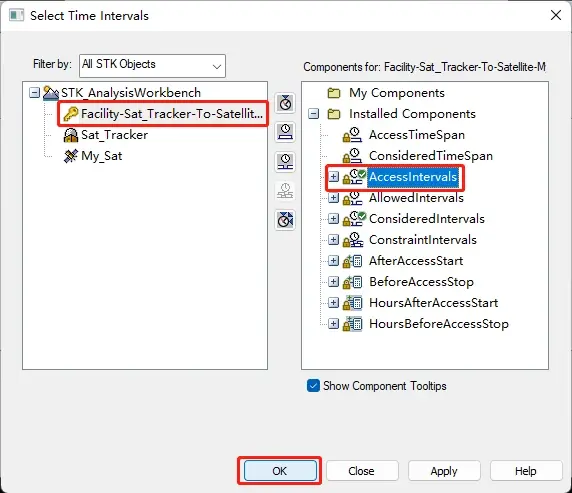This screenshot has width=572, height=493.
Task: Select the Sat_Tracker facility icon
Action: coord(71,135)
